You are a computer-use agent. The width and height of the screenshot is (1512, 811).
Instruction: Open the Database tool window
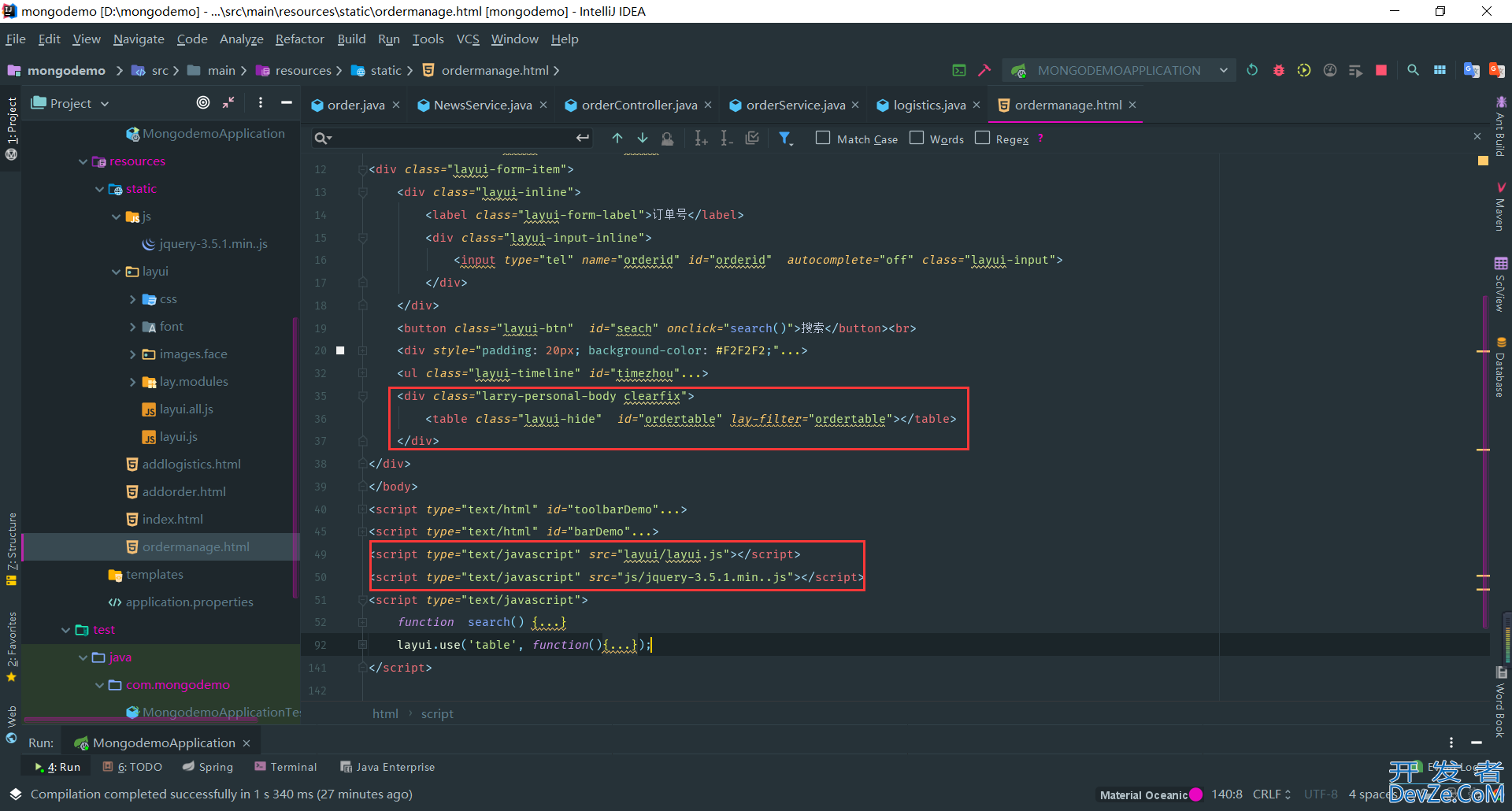click(1500, 367)
